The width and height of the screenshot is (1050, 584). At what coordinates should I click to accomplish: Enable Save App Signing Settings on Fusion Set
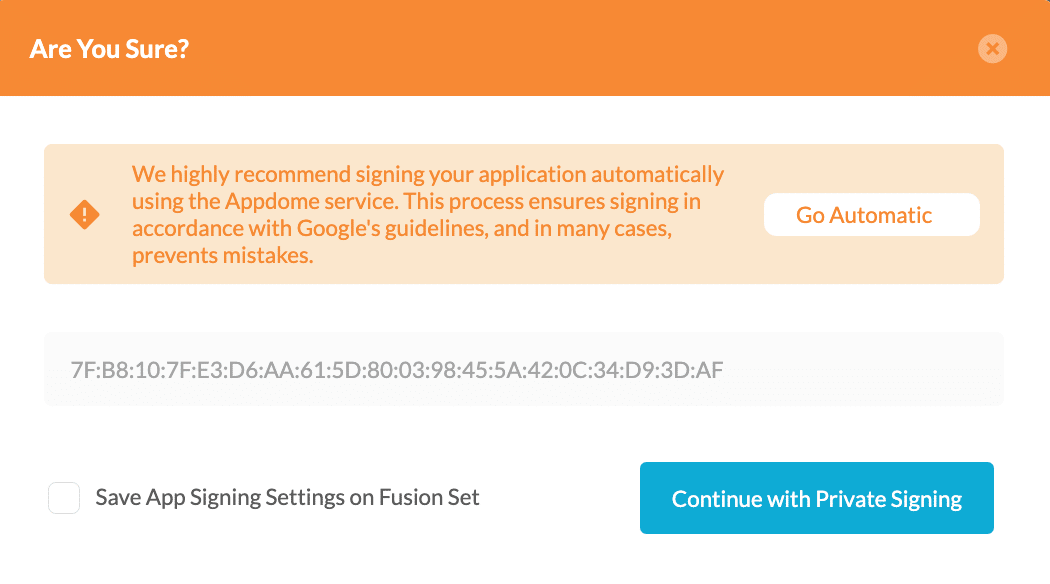tap(64, 497)
